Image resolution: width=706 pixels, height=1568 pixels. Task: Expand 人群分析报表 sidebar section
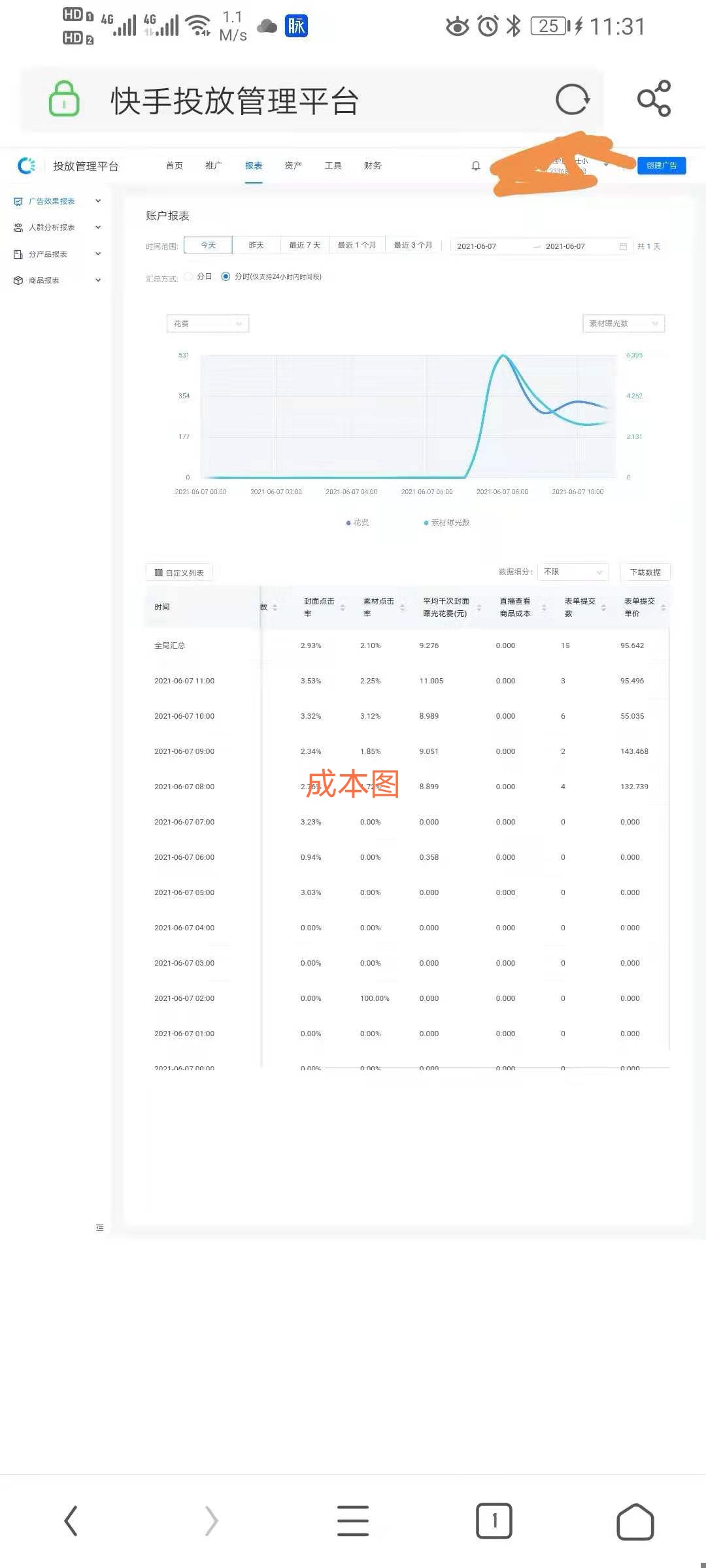coord(98,227)
